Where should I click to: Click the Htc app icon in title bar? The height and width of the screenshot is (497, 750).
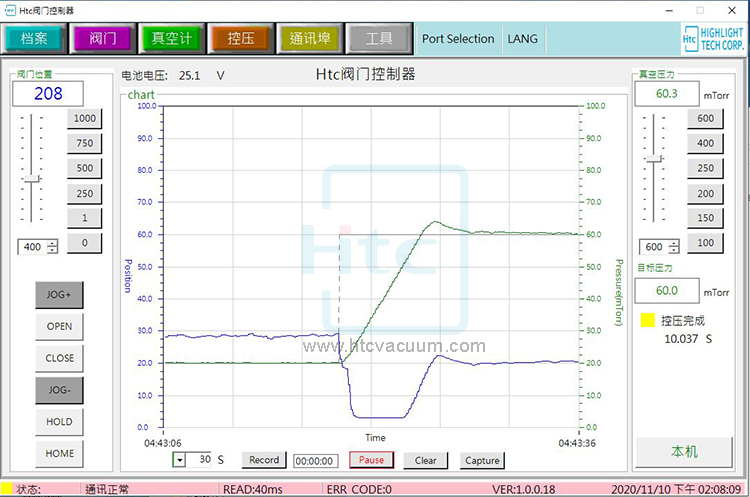(x=10, y=11)
